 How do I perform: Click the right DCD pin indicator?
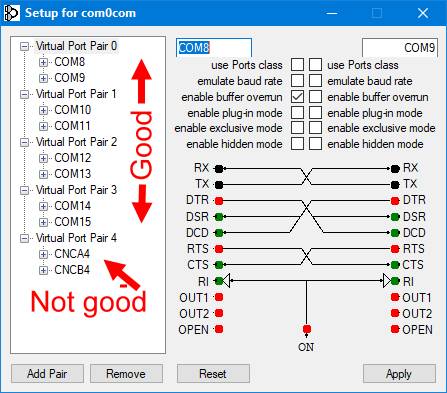click(395, 233)
